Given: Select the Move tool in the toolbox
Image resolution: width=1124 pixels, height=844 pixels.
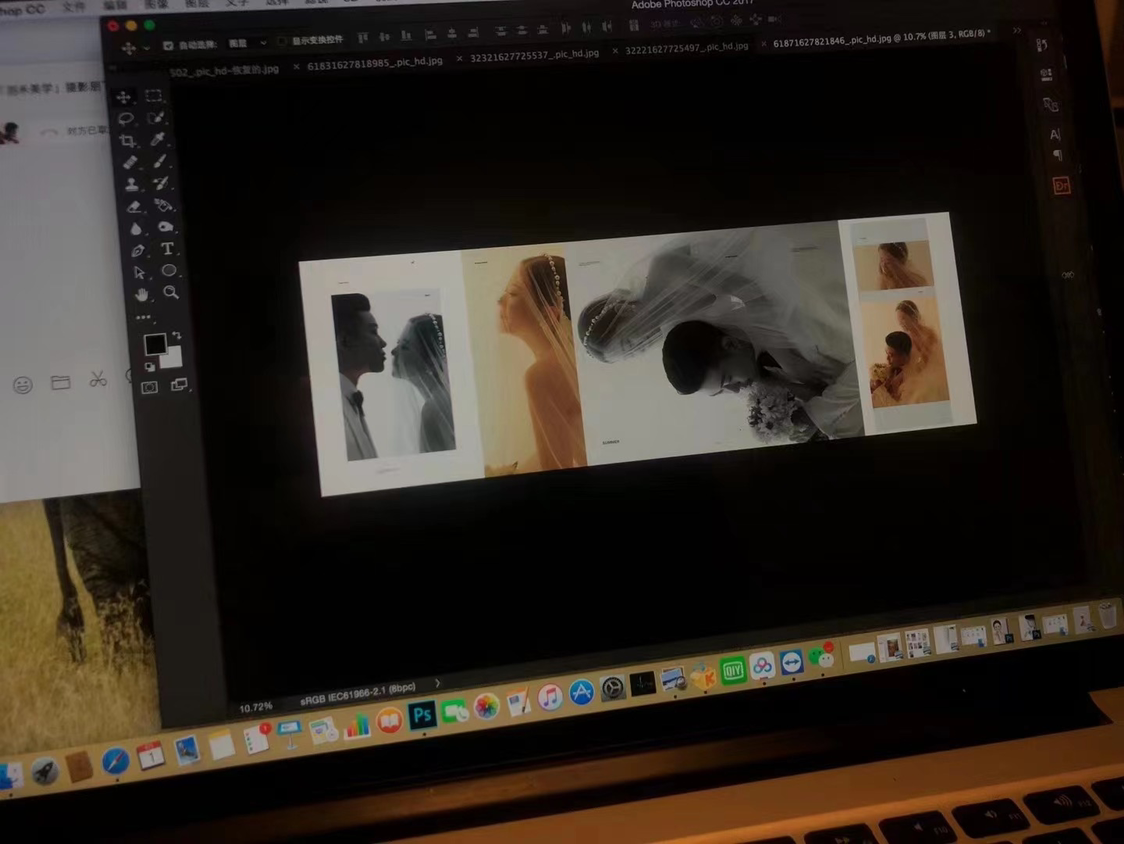Looking at the screenshot, I should coord(123,97).
